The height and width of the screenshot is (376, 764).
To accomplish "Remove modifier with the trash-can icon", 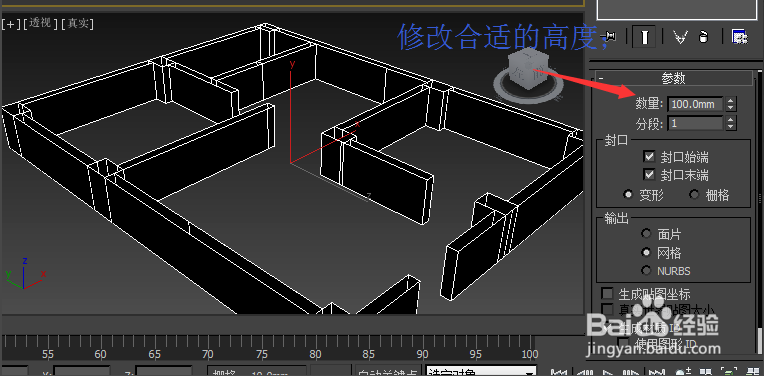I will pyautogui.click(x=703, y=37).
